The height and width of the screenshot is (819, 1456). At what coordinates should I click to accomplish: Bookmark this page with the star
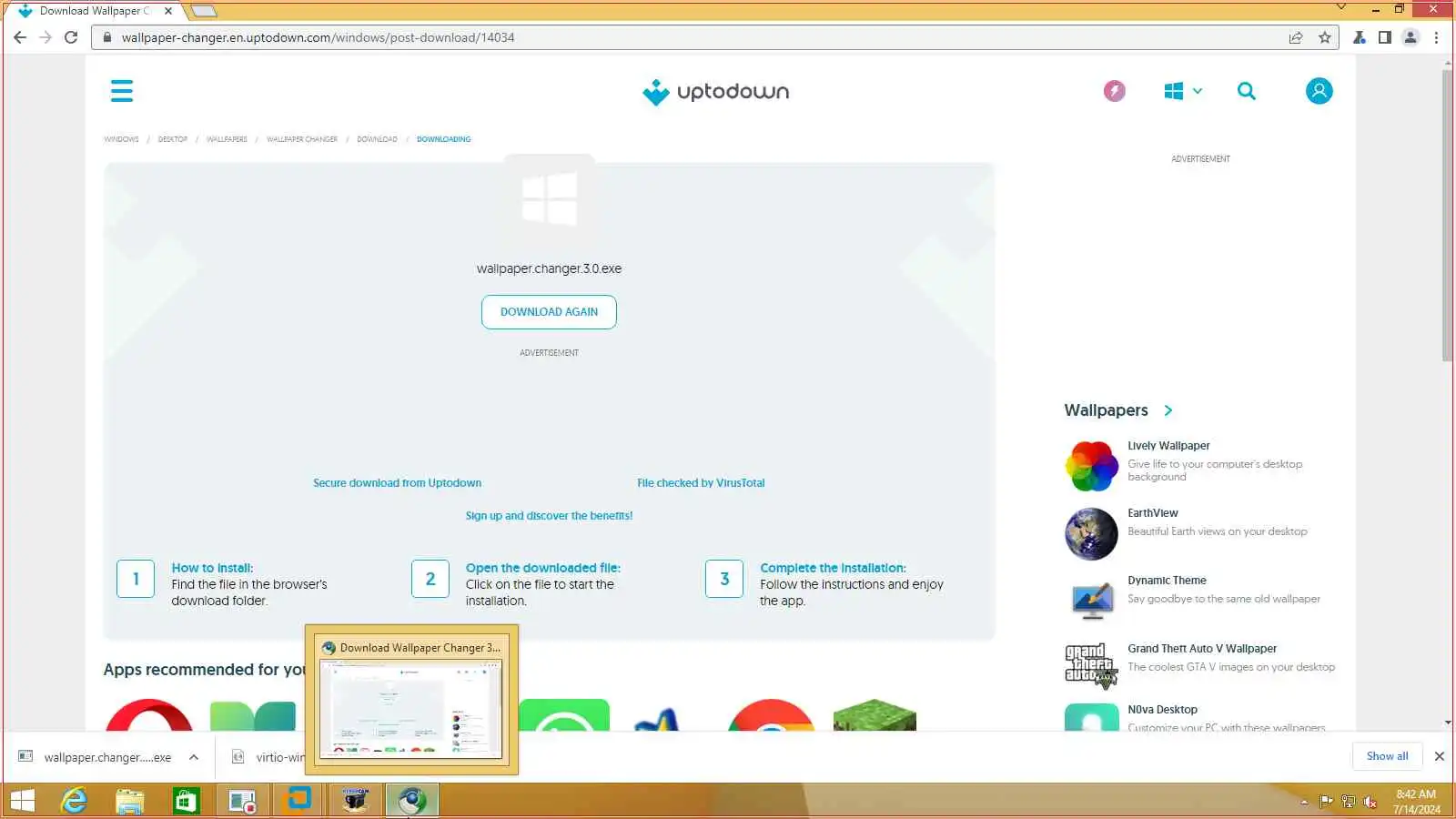(1325, 37)
